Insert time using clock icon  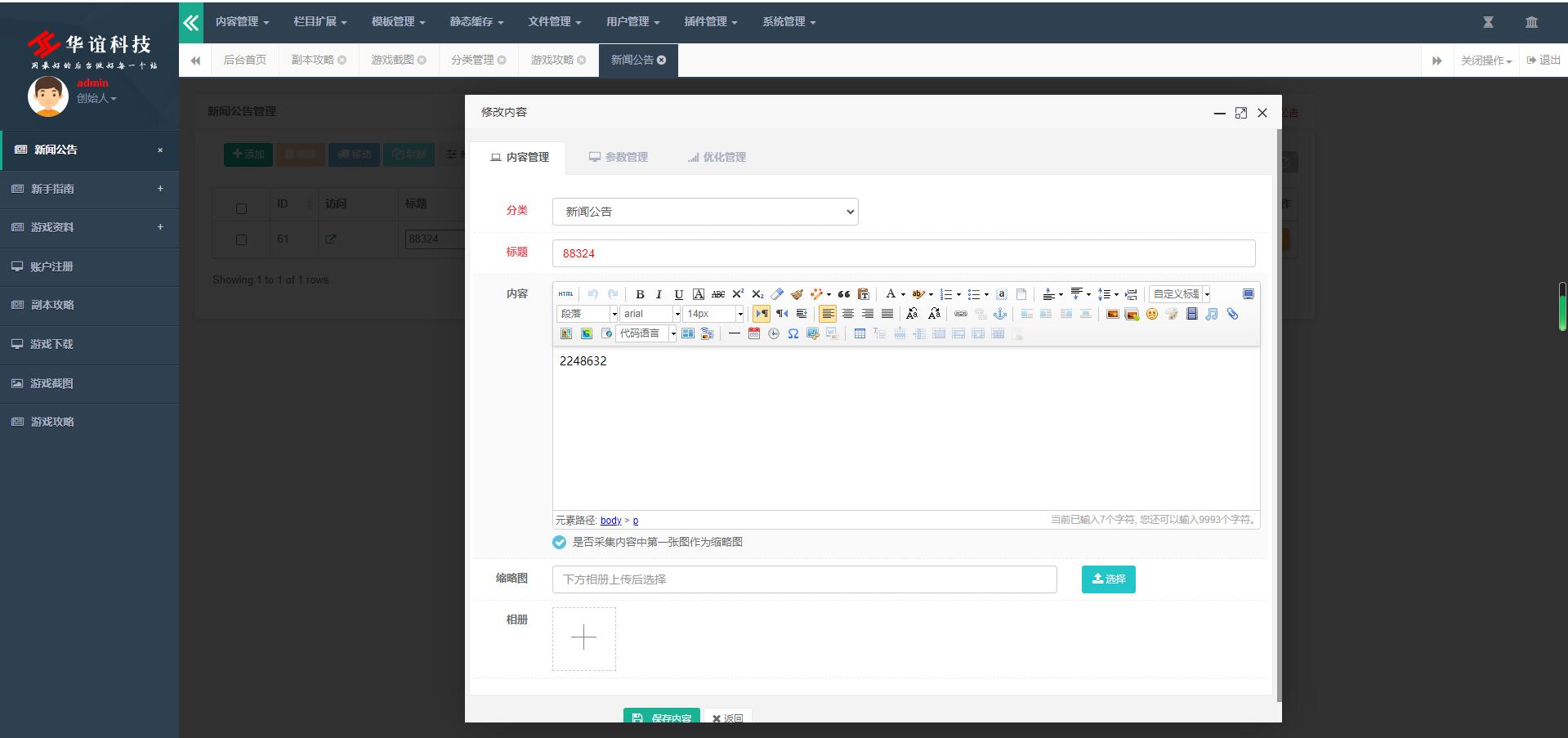coord(774,333)
